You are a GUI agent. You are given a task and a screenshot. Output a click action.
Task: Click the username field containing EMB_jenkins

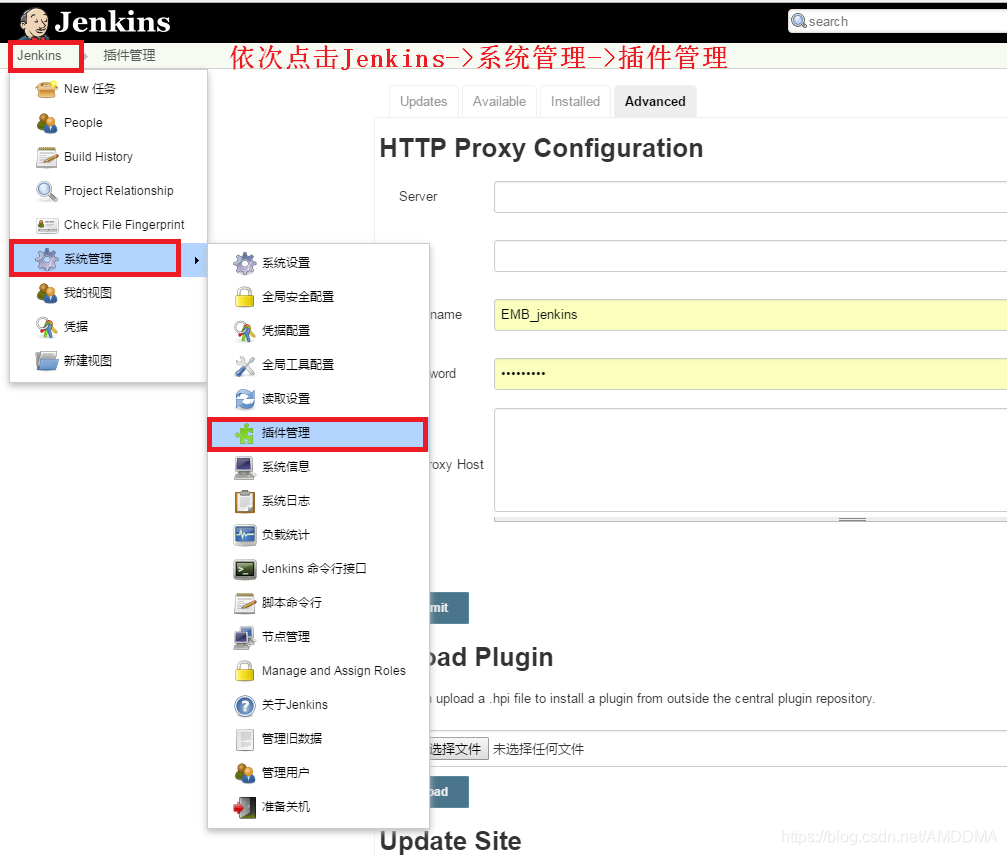coord(750,315)
